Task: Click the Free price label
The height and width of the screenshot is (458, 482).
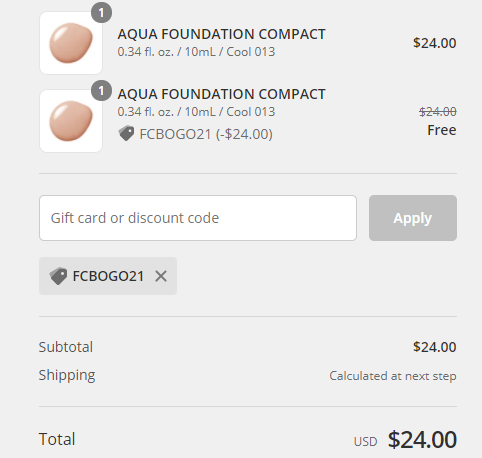Action: 442,130
